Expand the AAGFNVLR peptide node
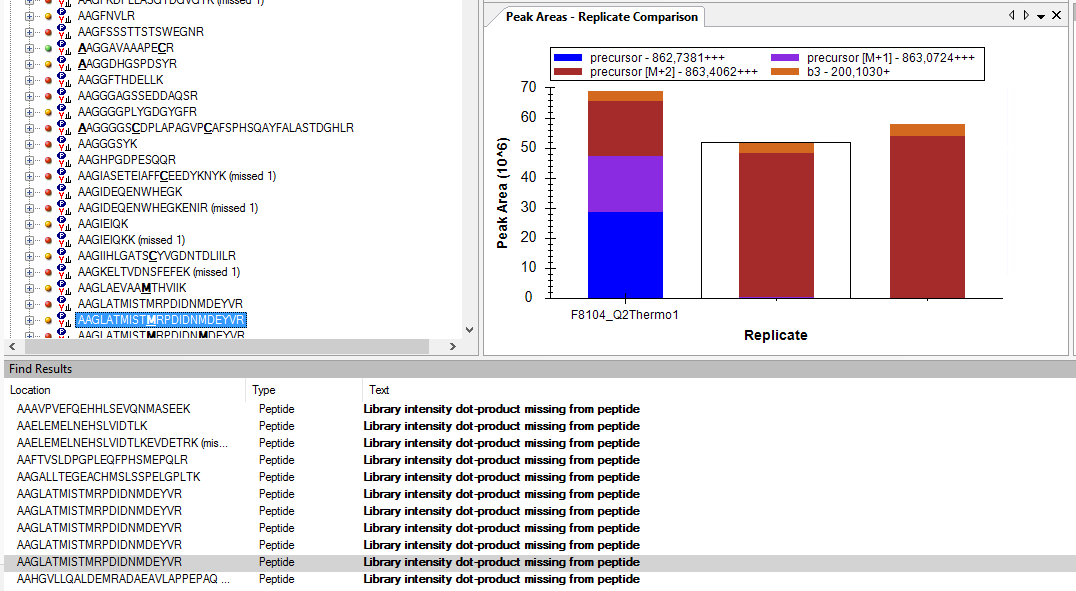 (x=29, y=16)
